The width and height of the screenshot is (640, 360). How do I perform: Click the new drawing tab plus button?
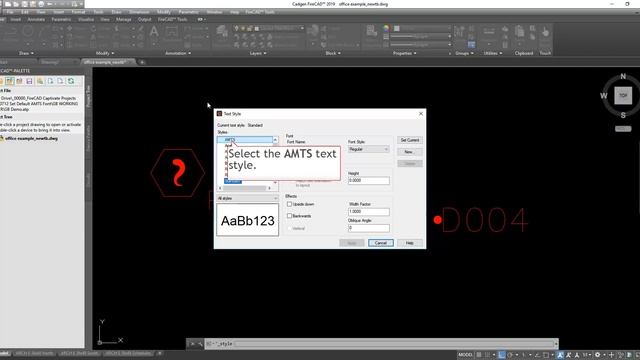click(x=142, y=62)
